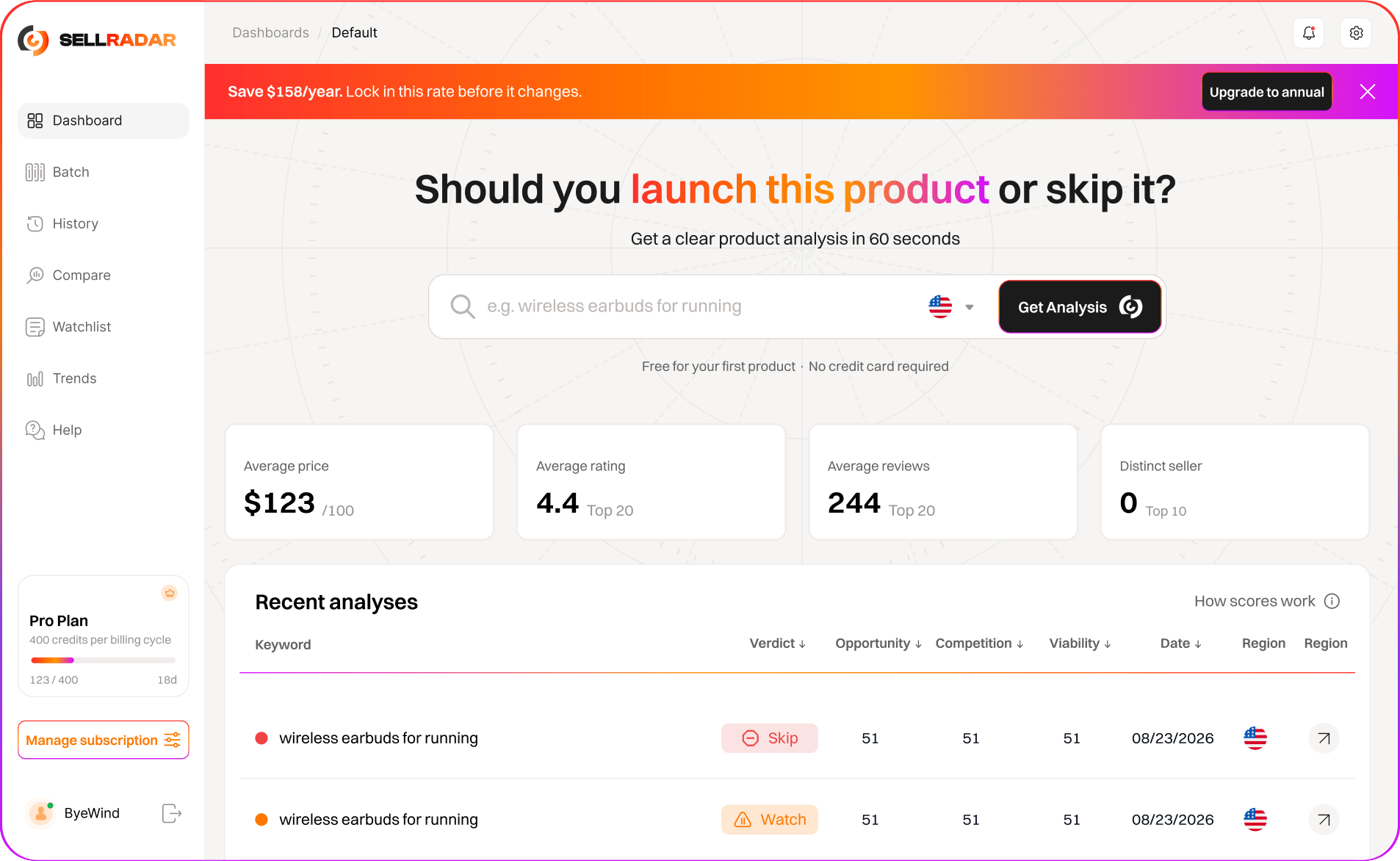
Task: Open settings gear icon
Action: 1356,33
